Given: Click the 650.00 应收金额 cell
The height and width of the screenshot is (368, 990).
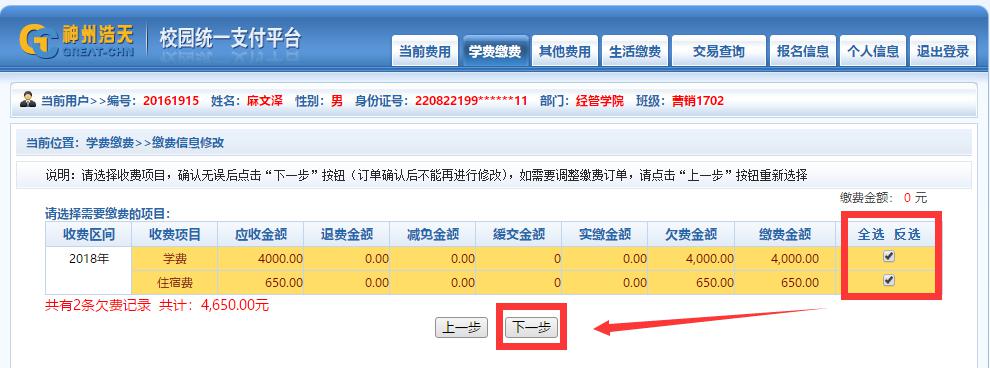Looking at the screenshot, I should [x=260, y=282].
